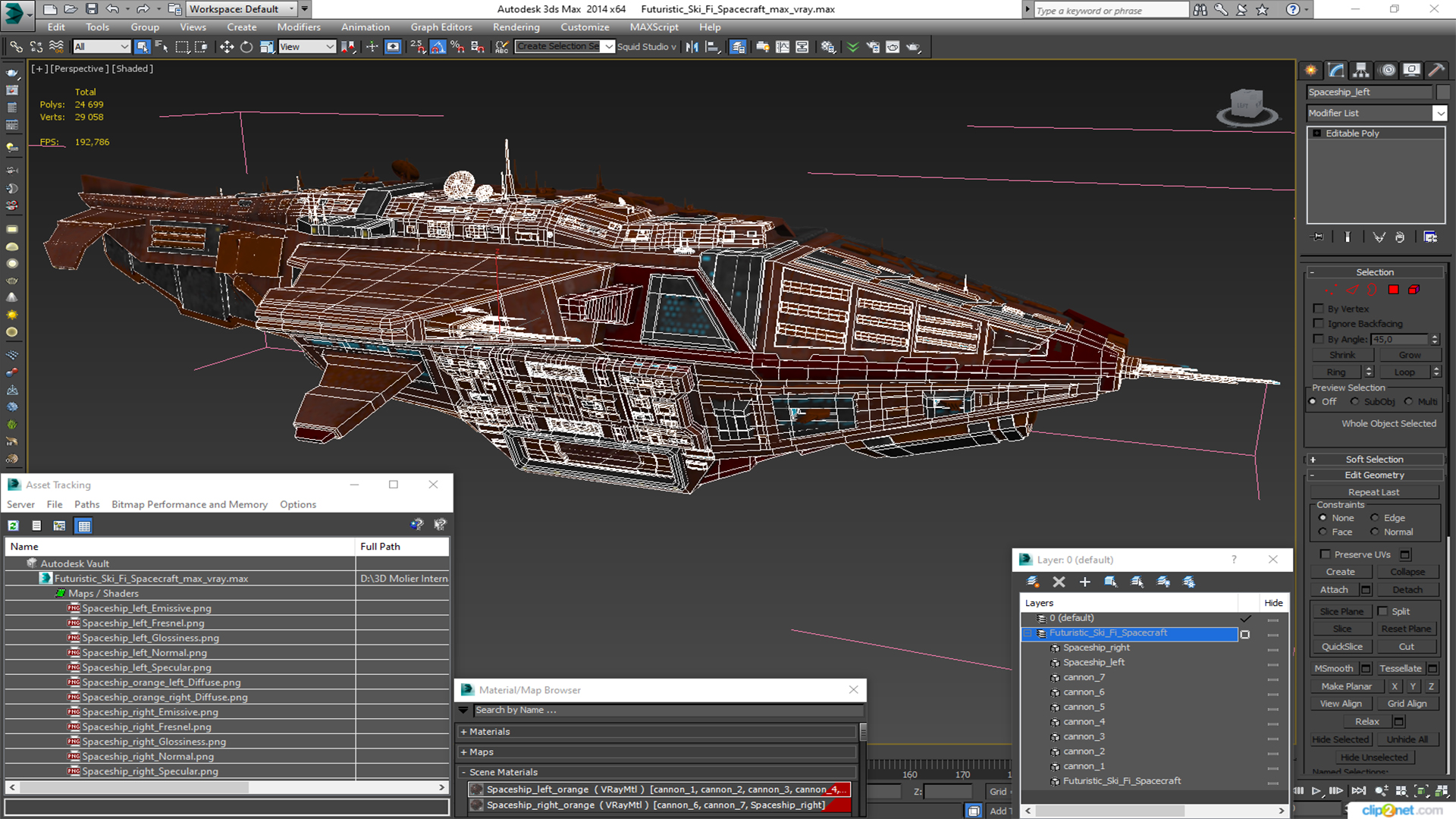1456x819 pixels.
Task: Open Create Selection Set dropdown
Action: [x=608, y=47]
